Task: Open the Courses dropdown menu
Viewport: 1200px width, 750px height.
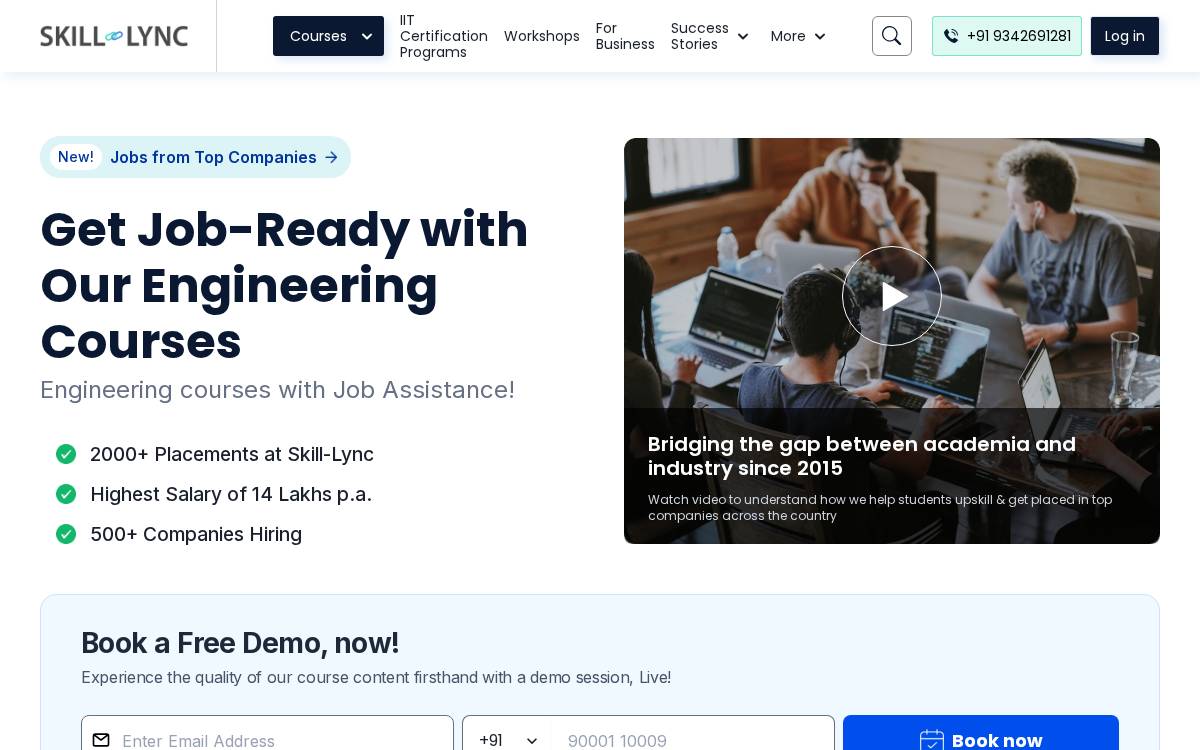Action: (328, 36)
